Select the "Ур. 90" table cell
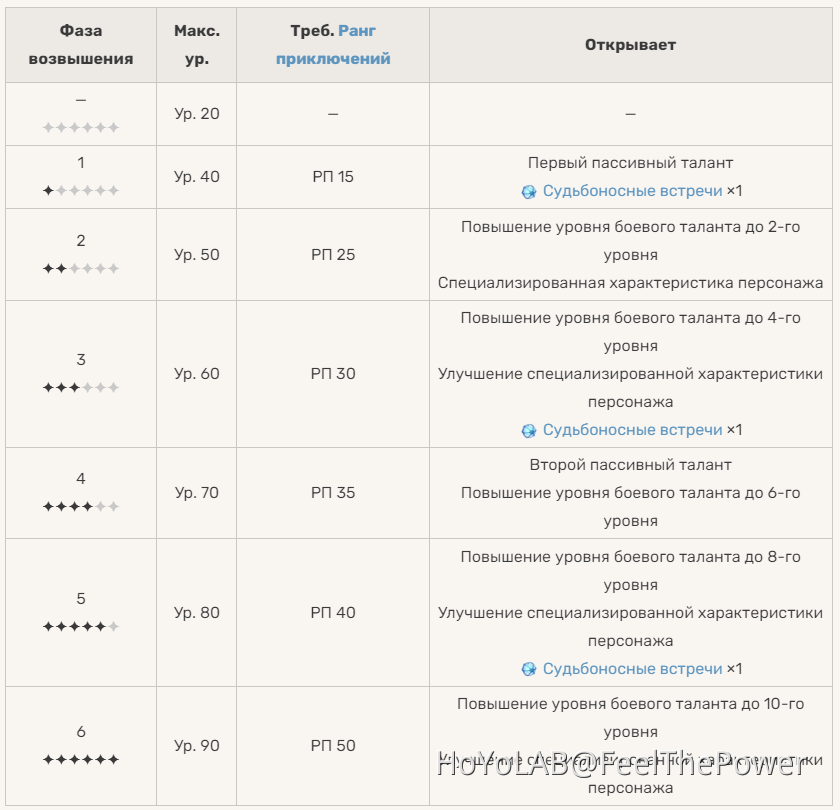Viewport: 840px width, 810px height. (x=197, y=746)
